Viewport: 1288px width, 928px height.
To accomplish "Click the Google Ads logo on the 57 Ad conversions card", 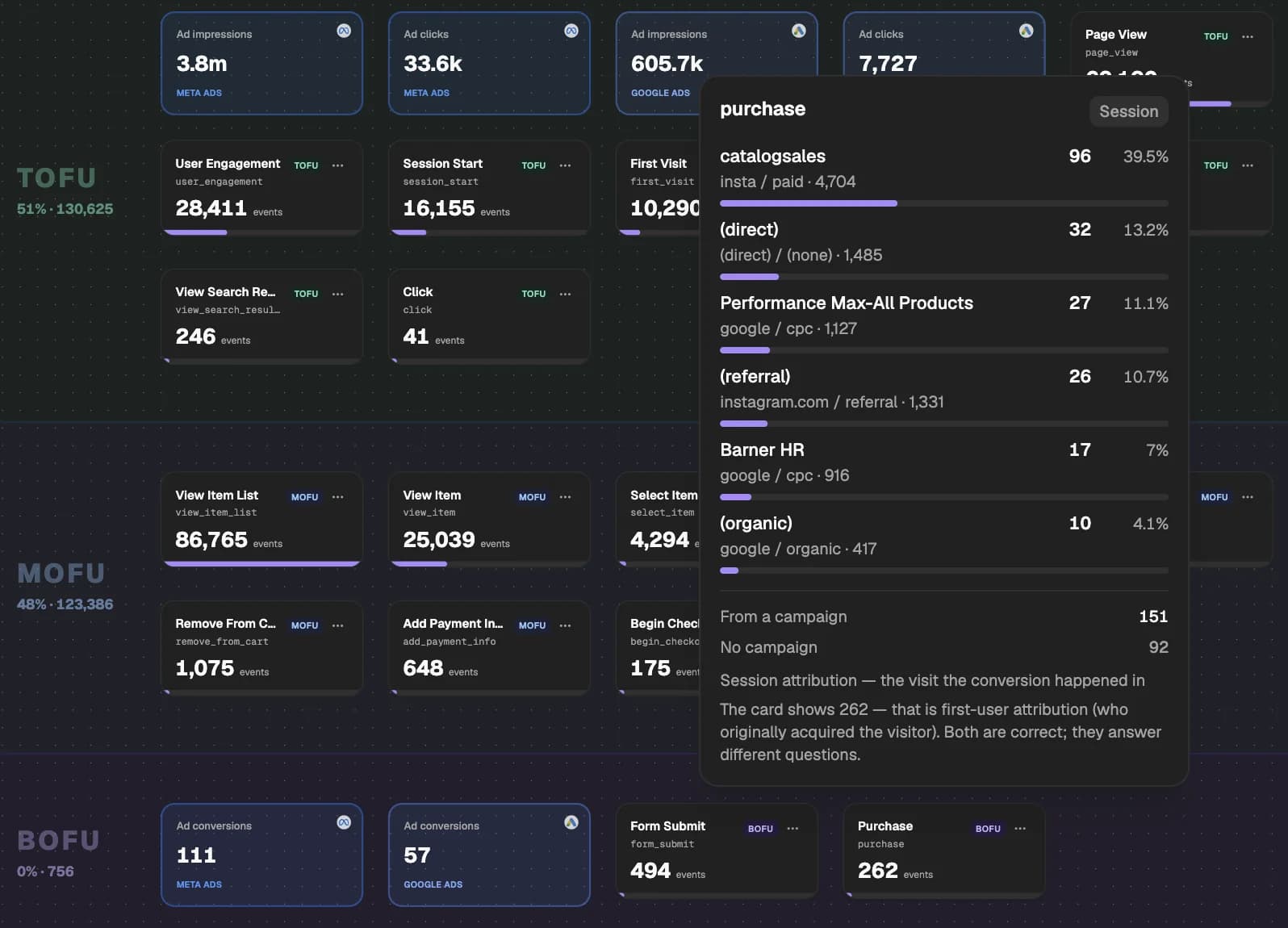I will point(571,822).
